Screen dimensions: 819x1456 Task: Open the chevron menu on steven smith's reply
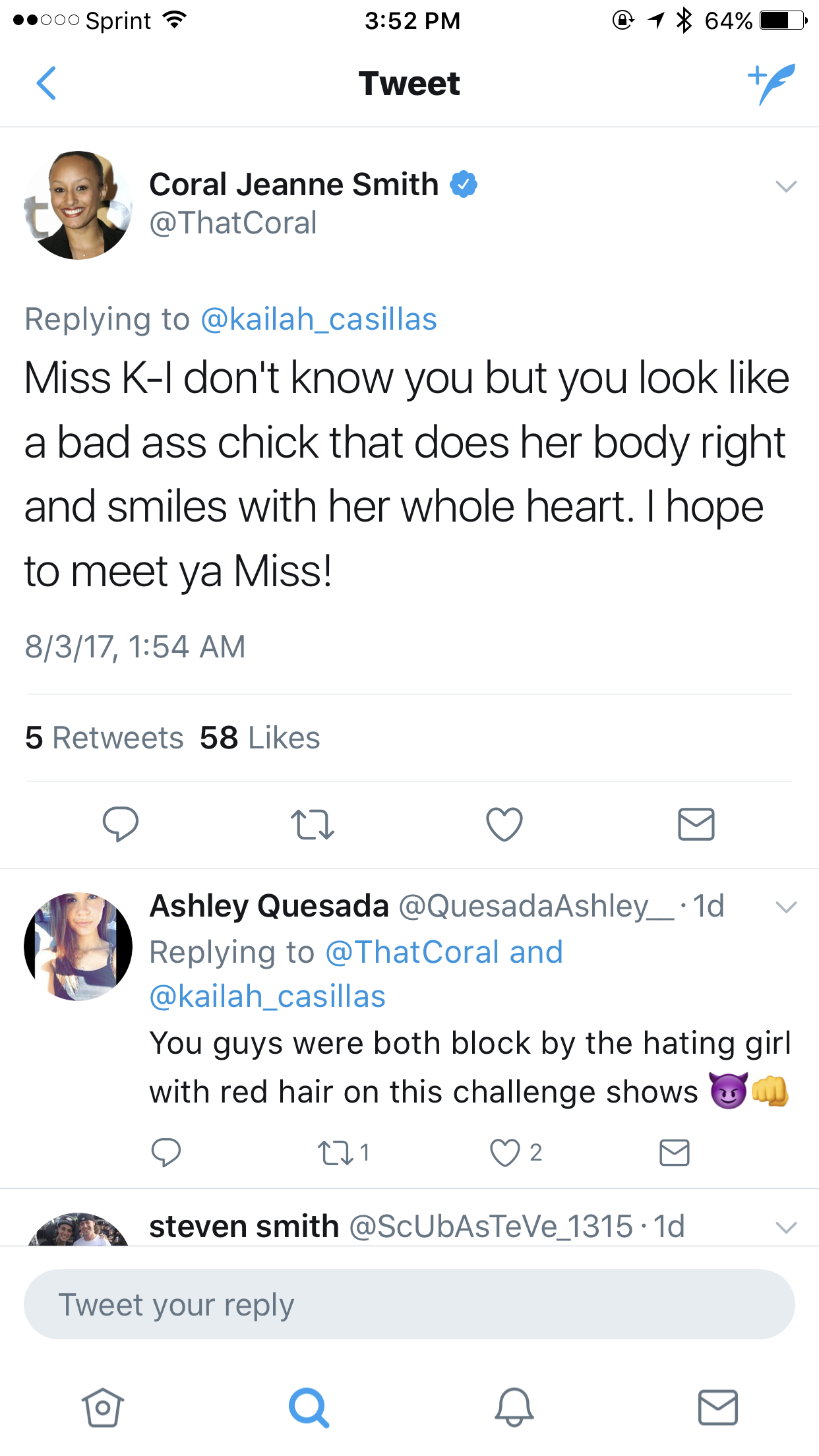tap(786, 1227)
